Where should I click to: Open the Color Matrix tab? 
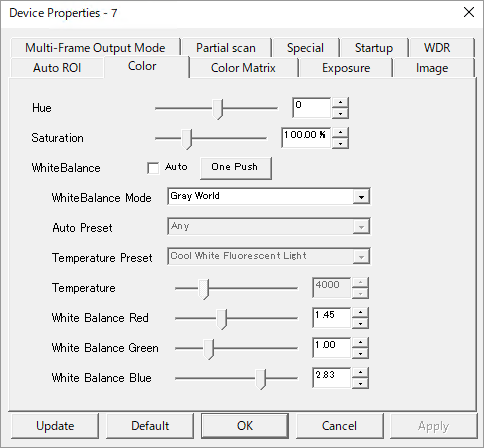(243, 68)
